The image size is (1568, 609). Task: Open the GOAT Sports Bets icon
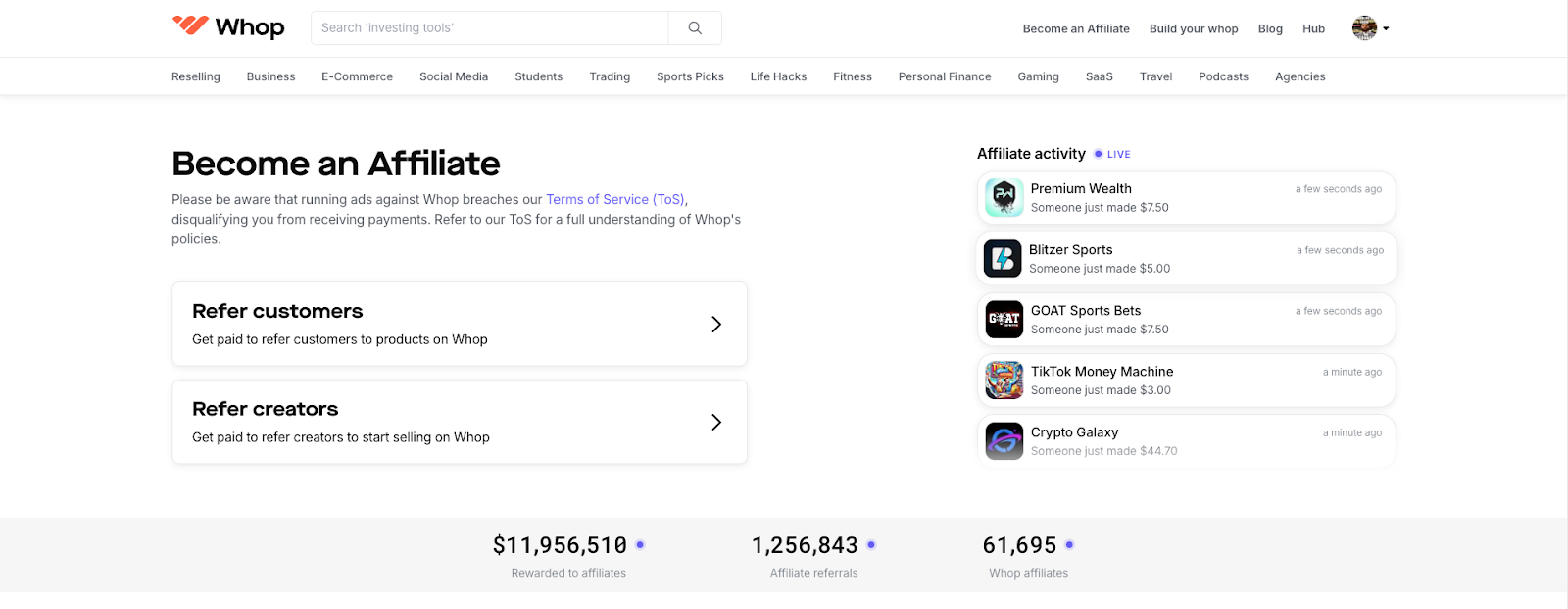(x=1004, y=319)
